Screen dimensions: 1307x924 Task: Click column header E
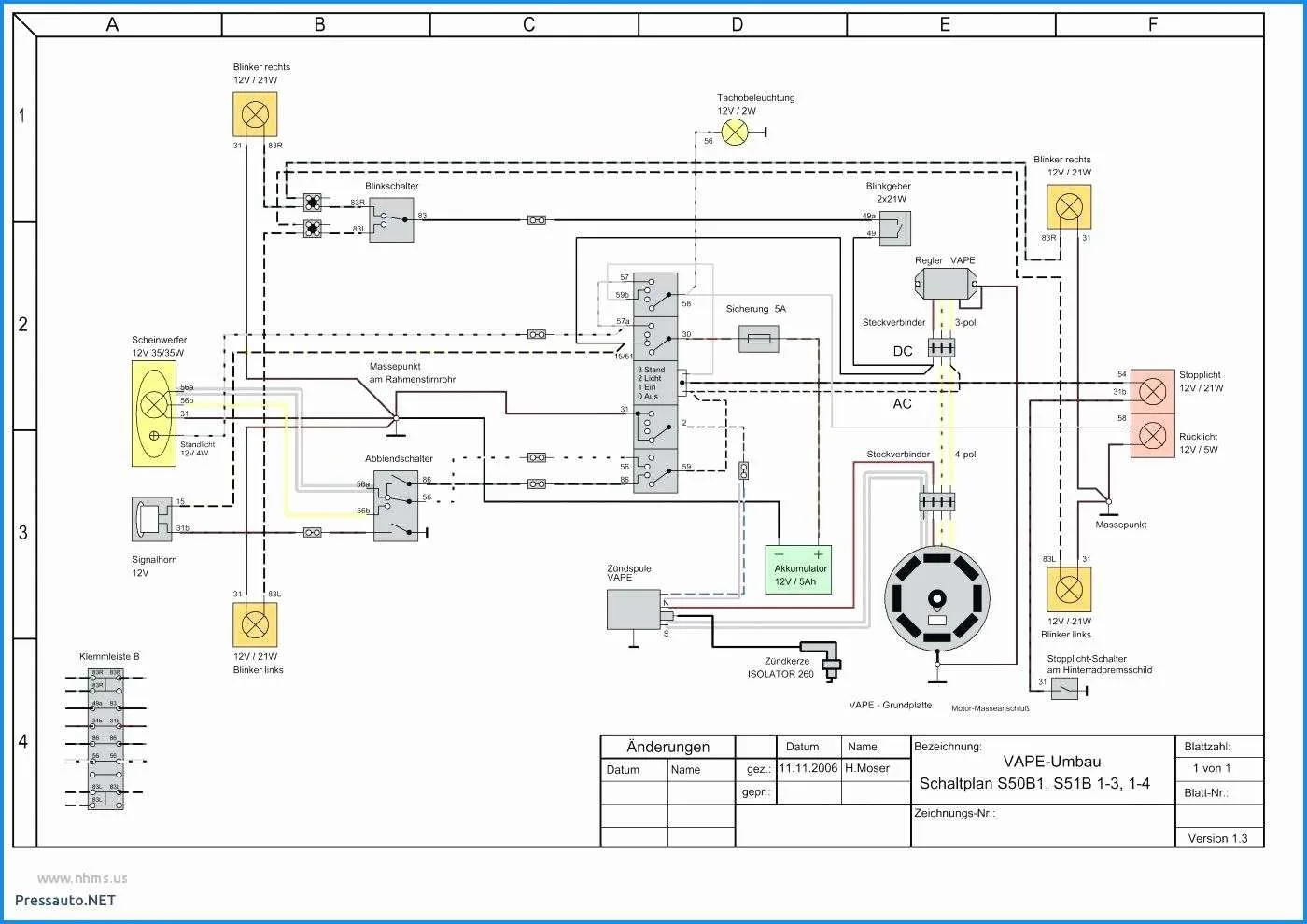(x=946, y=24)
